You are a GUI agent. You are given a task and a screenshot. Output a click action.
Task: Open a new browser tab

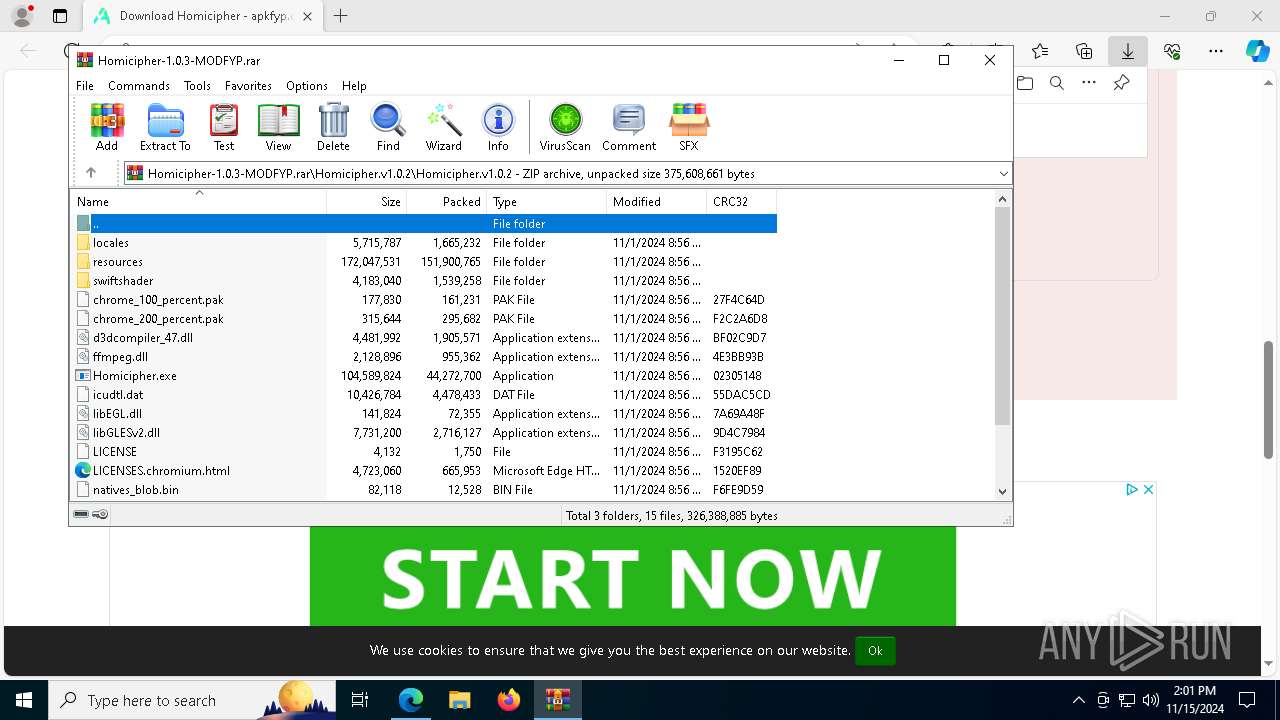341,16
